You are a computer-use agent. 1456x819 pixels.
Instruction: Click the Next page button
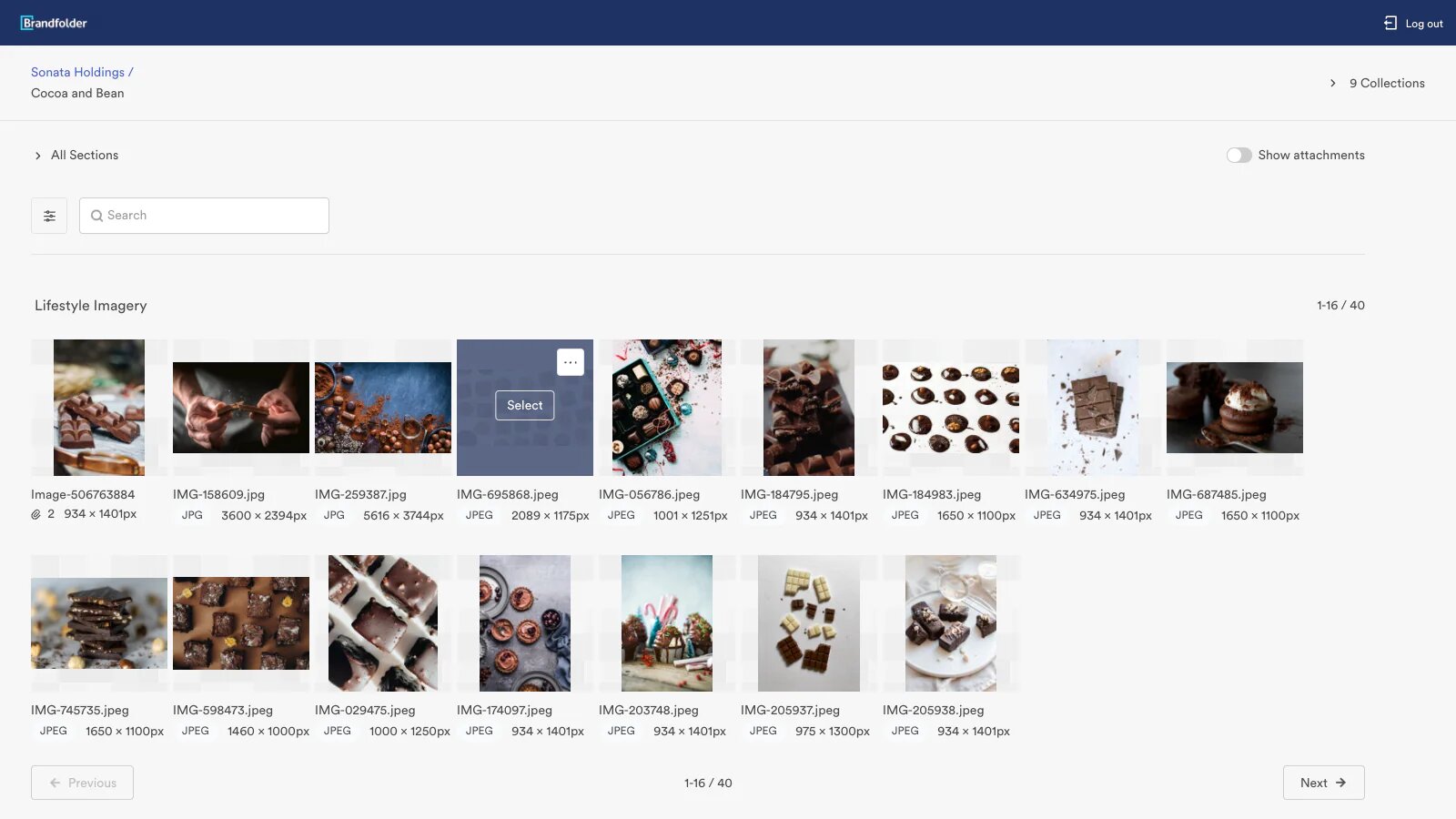1323,783
